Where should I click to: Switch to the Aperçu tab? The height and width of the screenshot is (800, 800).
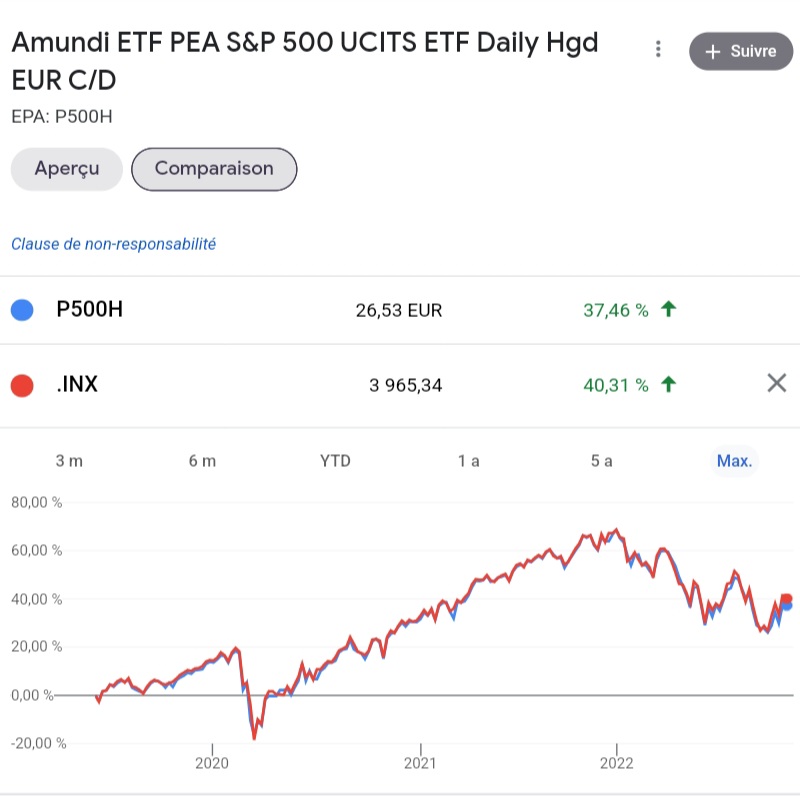67,169
